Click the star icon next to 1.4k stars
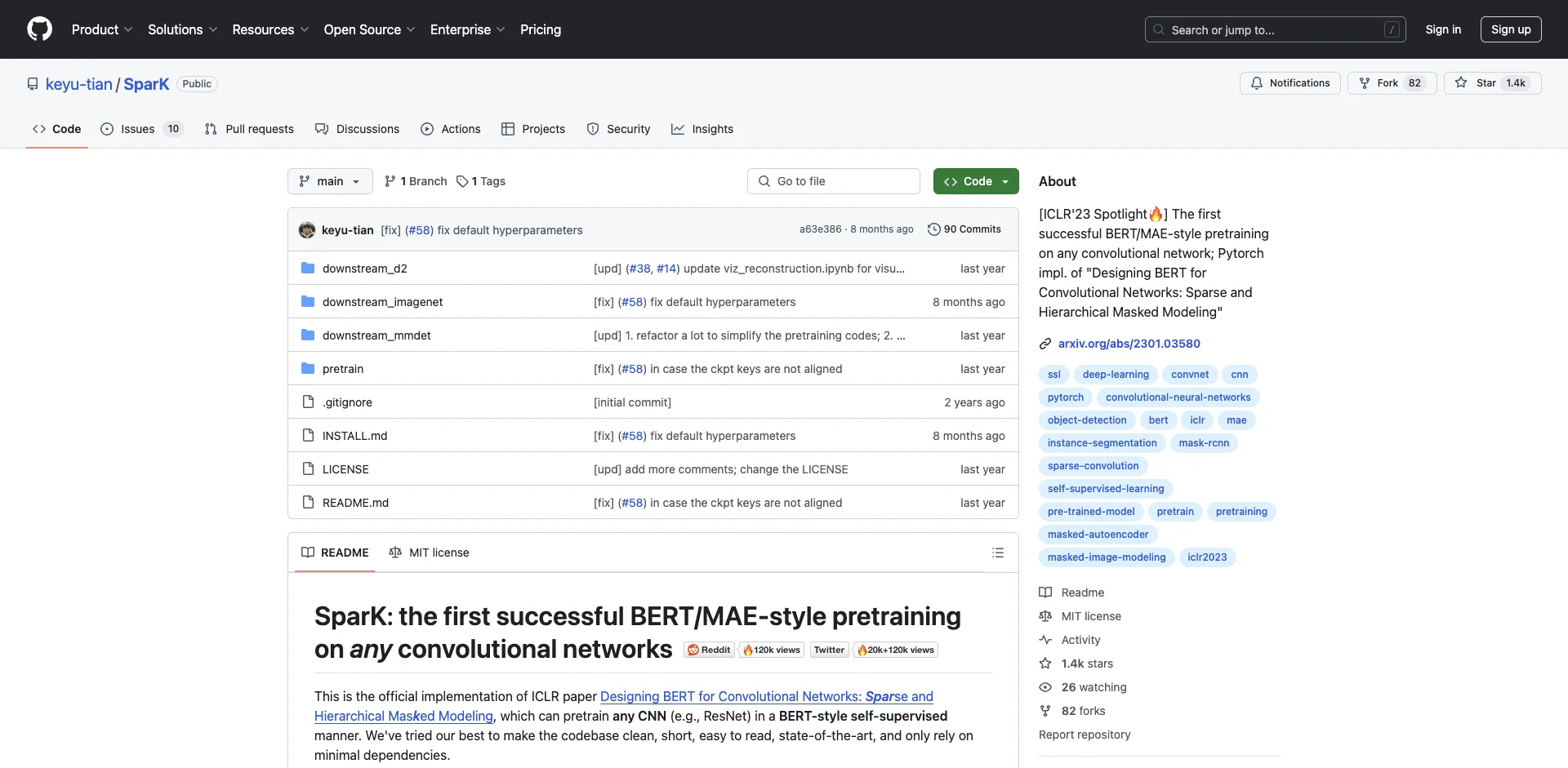The height and width of the screenshot is (768, 1568). pos(1045,664)
